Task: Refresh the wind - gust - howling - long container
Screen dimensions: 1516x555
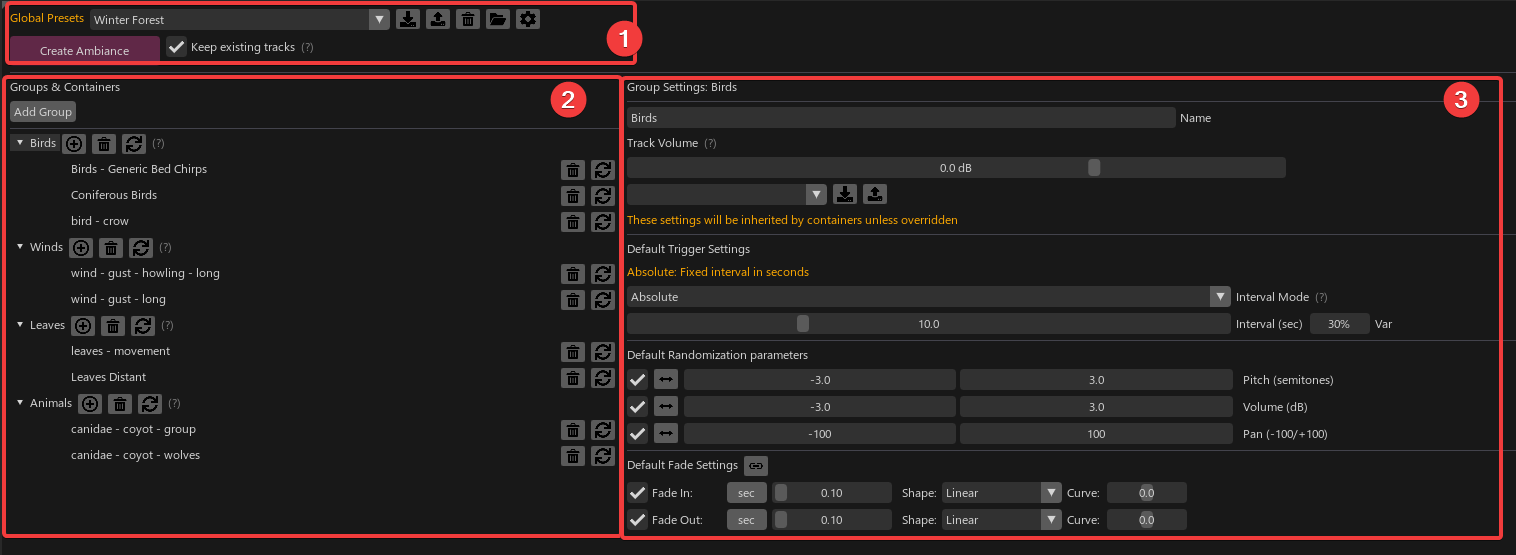Action: pos(602,273)
